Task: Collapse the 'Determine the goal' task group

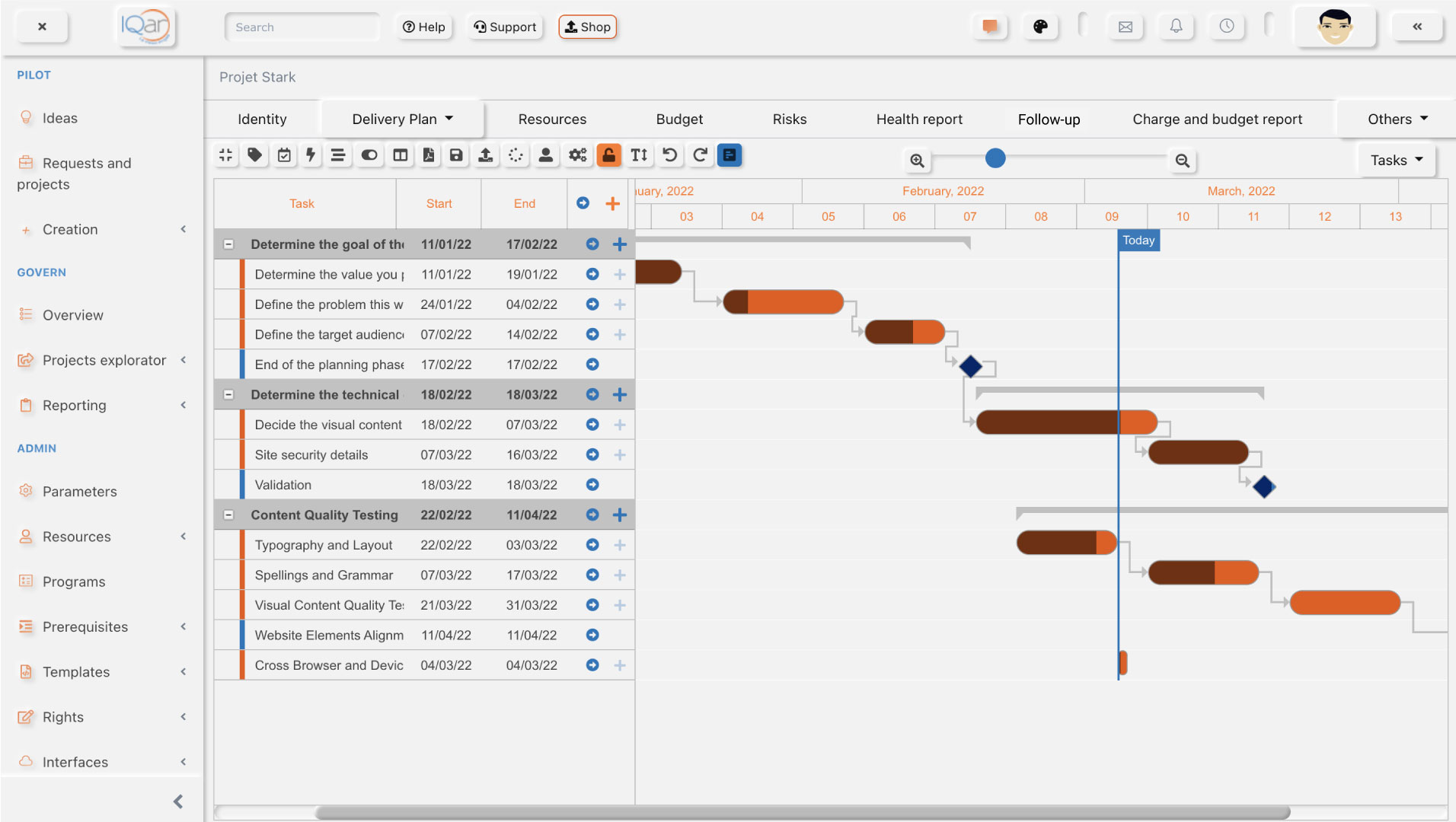Action: tap(228, 244)
